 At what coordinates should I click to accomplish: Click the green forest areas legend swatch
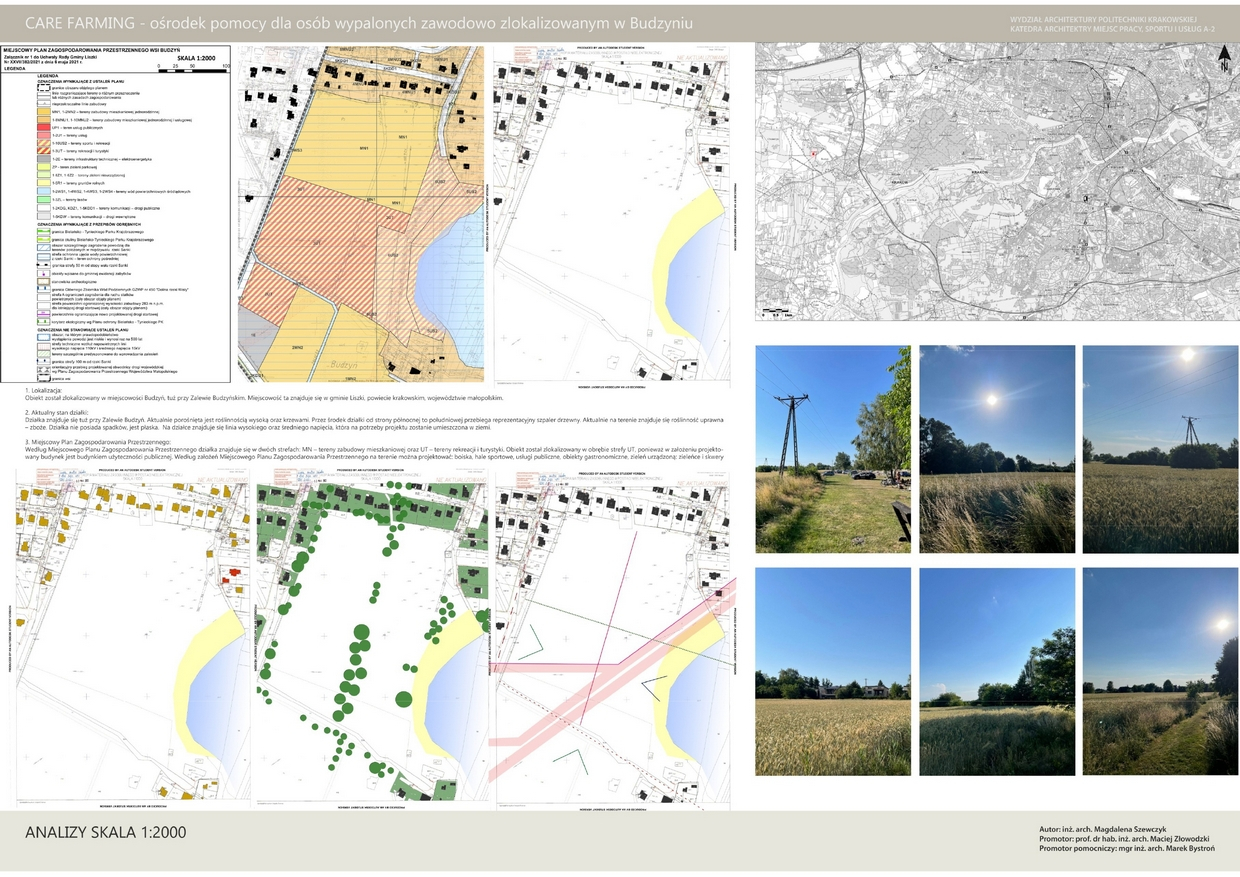coord(43,199)
